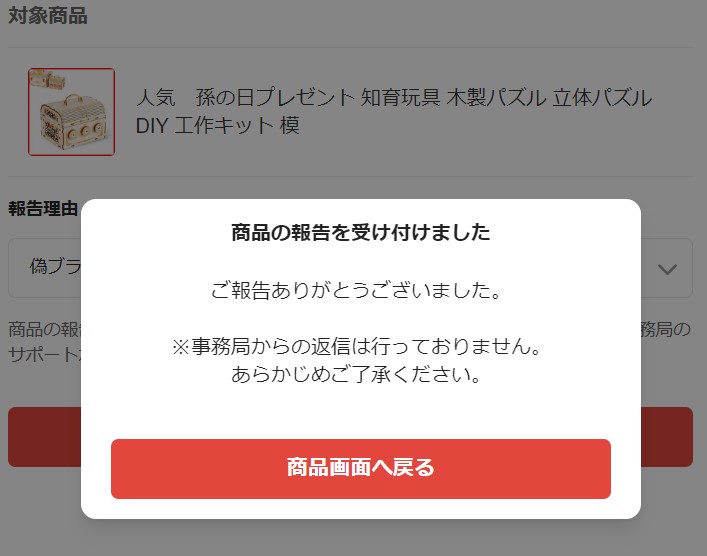
Task: Click the dimmed submit button beside 偽ブラ side
Action: (44, 437)
